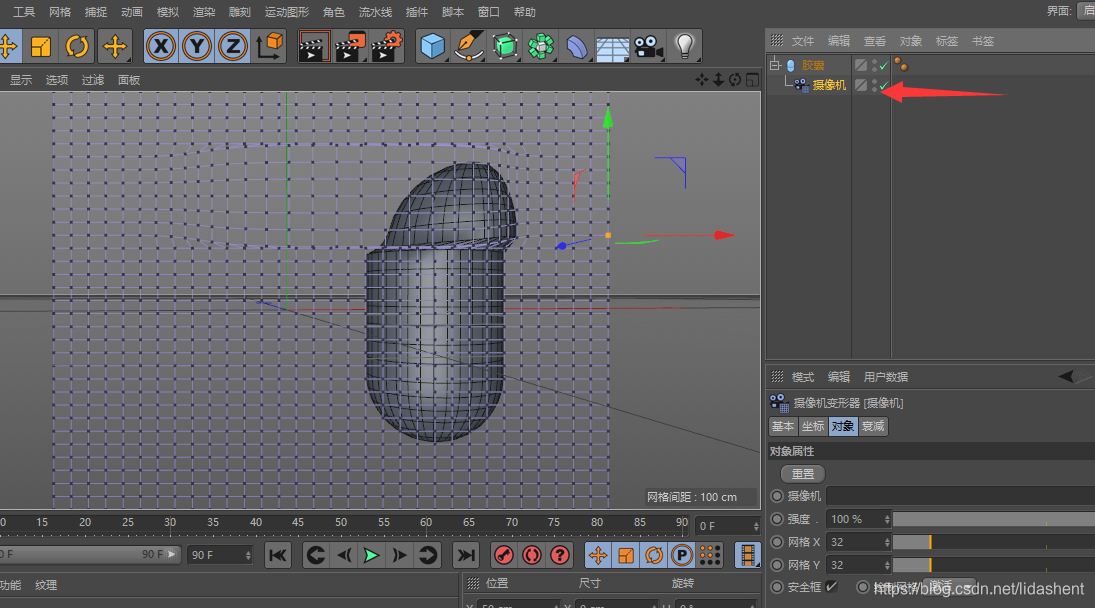Click the Record Active Objects key button
The image size is (1095, 608).
tap(504, 555)
